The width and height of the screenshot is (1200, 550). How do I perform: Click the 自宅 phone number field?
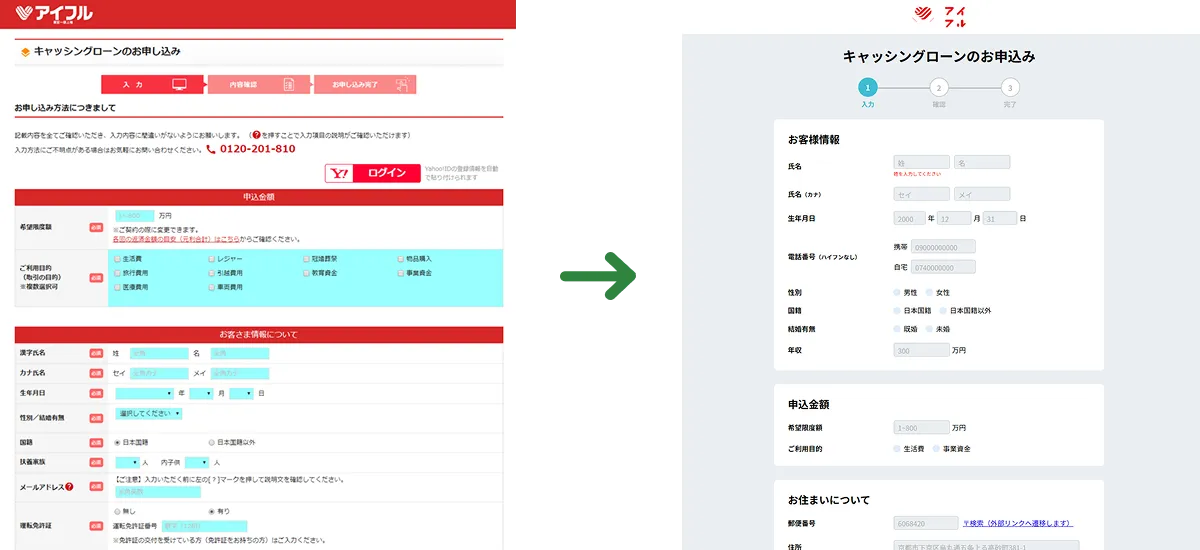coord(943,267)
